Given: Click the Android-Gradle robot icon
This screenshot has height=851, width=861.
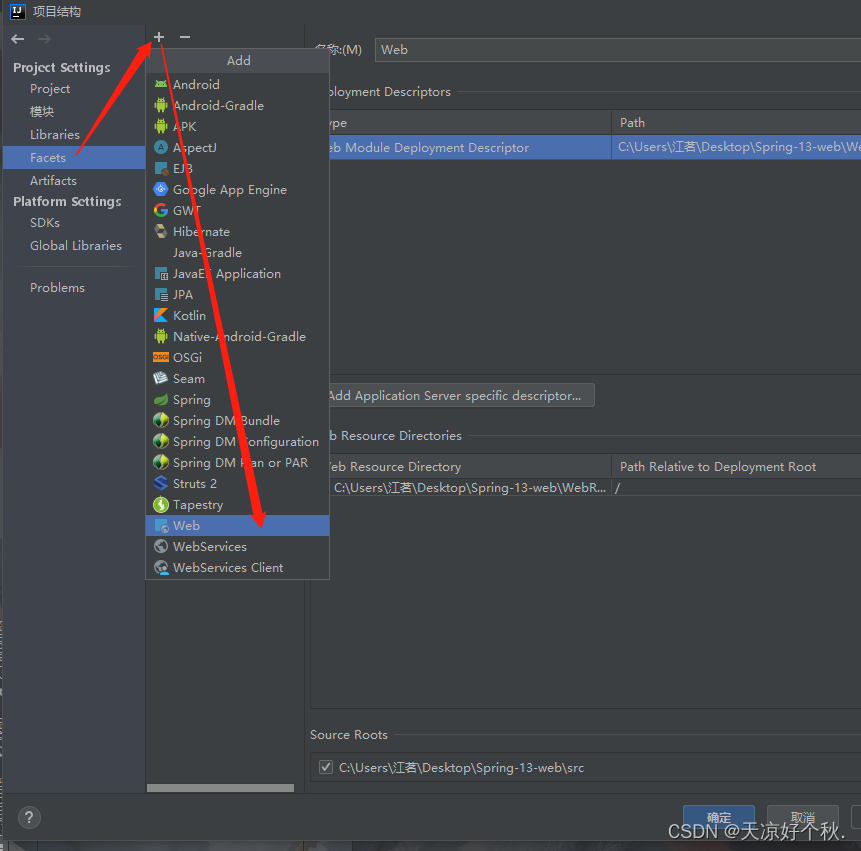Looking at the screenshot, I should pyautogui.click(x=161, y=105).
